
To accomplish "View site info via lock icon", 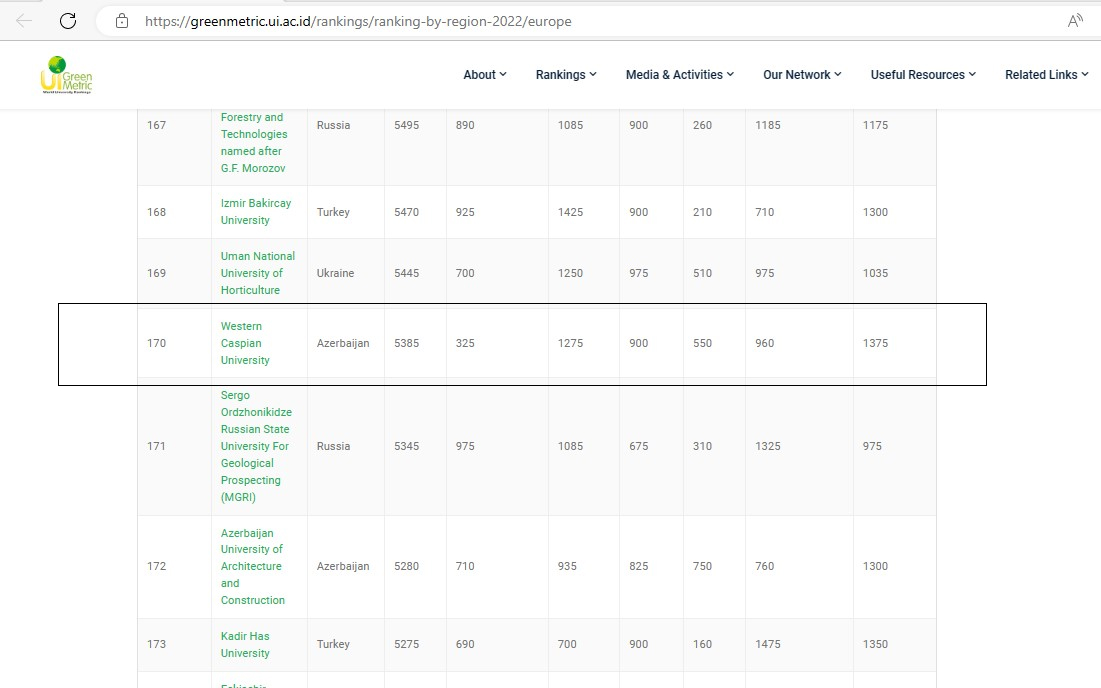I will pos(122,21).
